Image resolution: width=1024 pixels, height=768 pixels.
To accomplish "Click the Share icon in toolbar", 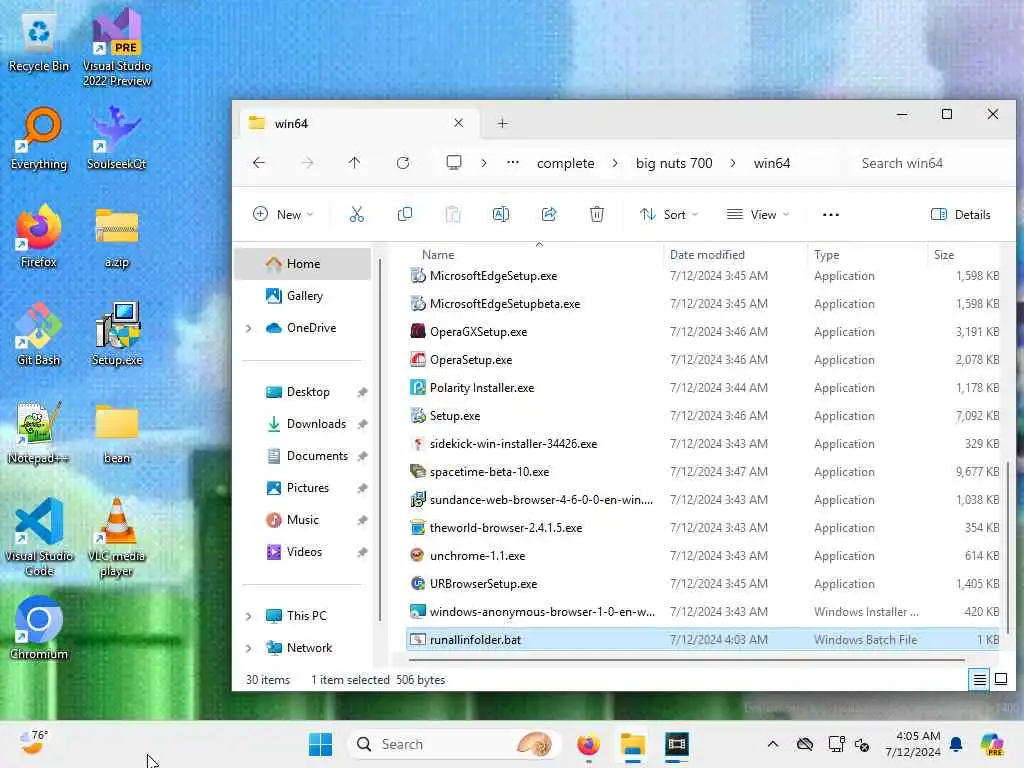I will pyautogui.click(x=549, y=214).
